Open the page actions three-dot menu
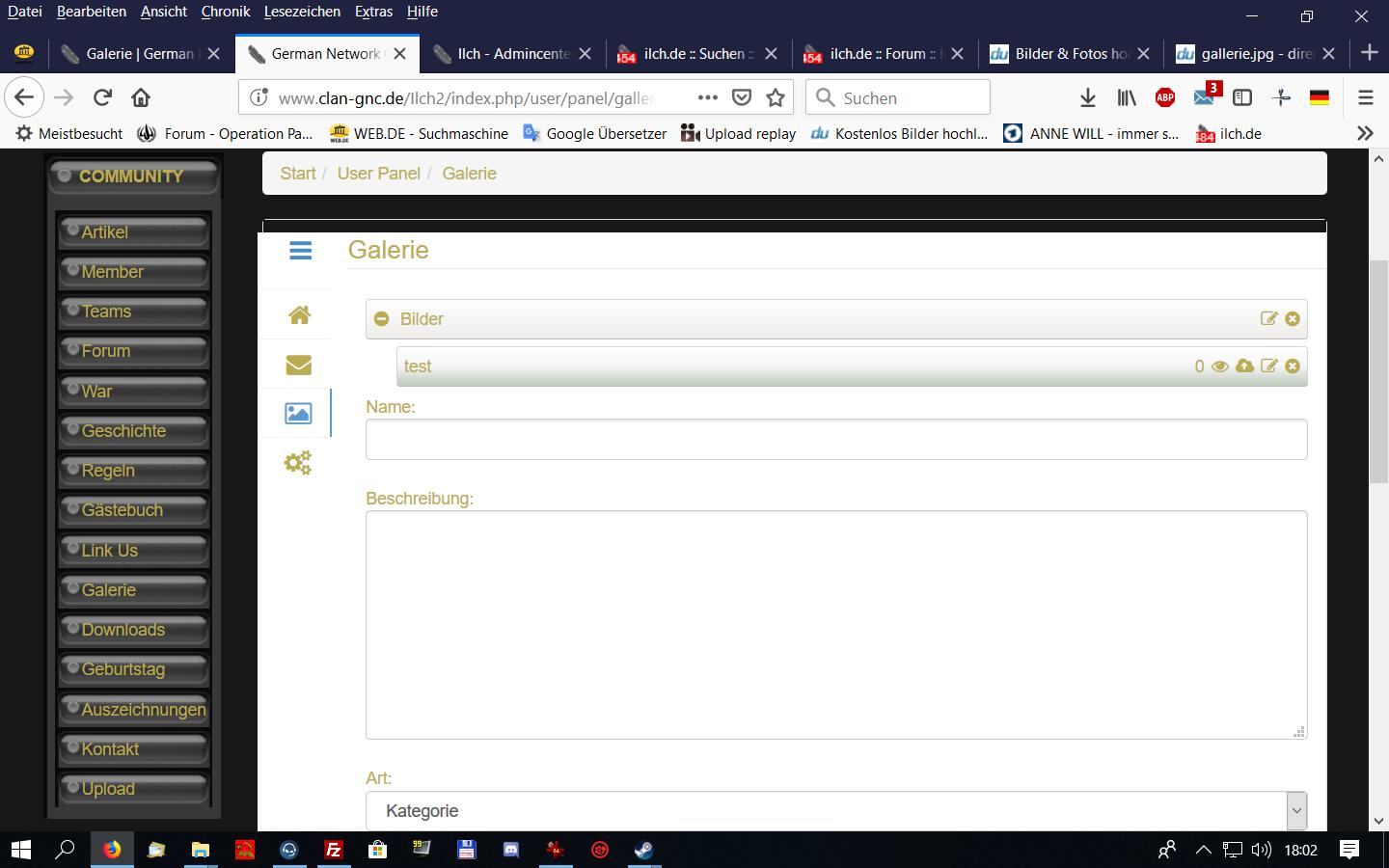Viewport: 1389px width, 868px height. (707, 97)
